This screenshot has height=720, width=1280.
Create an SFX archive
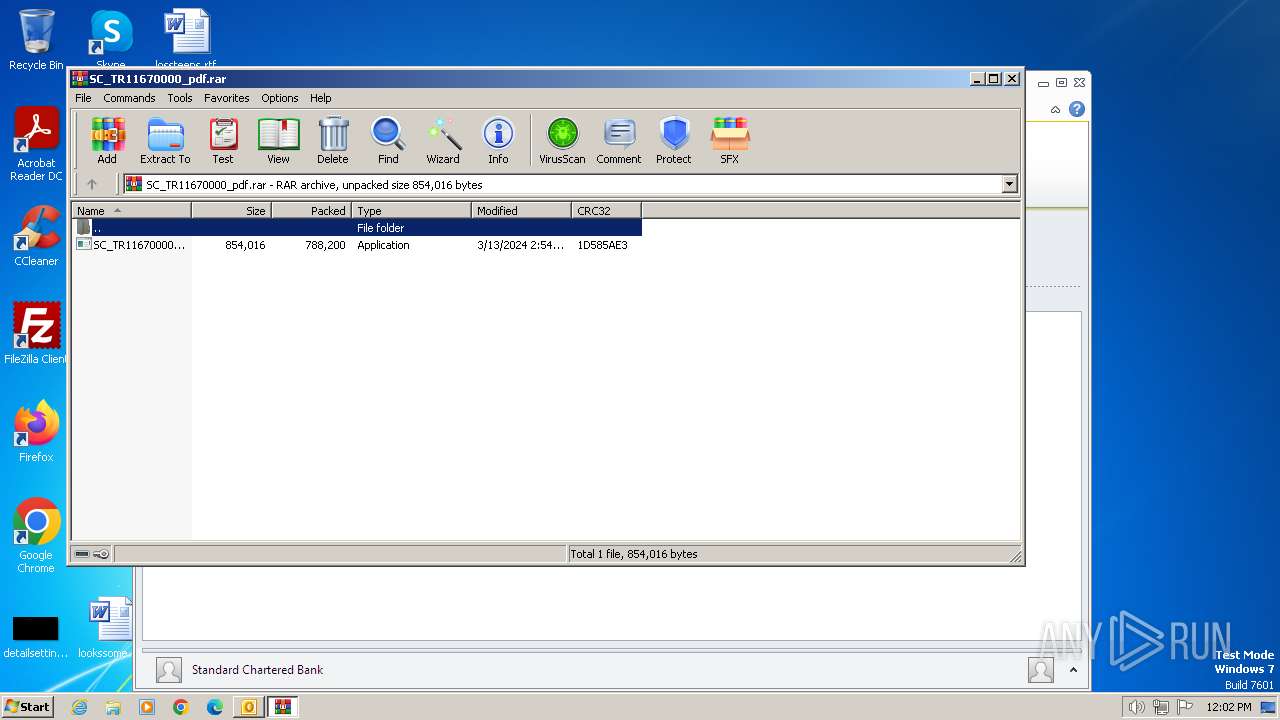tap(730, 141)
